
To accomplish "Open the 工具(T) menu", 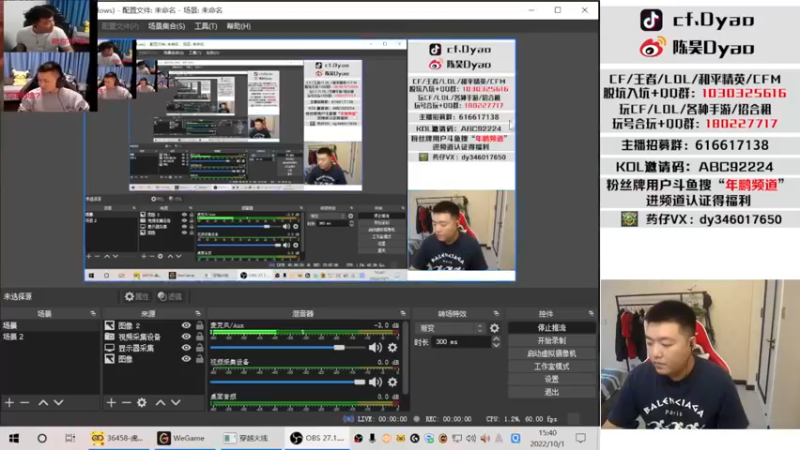I will pos(206,26).
